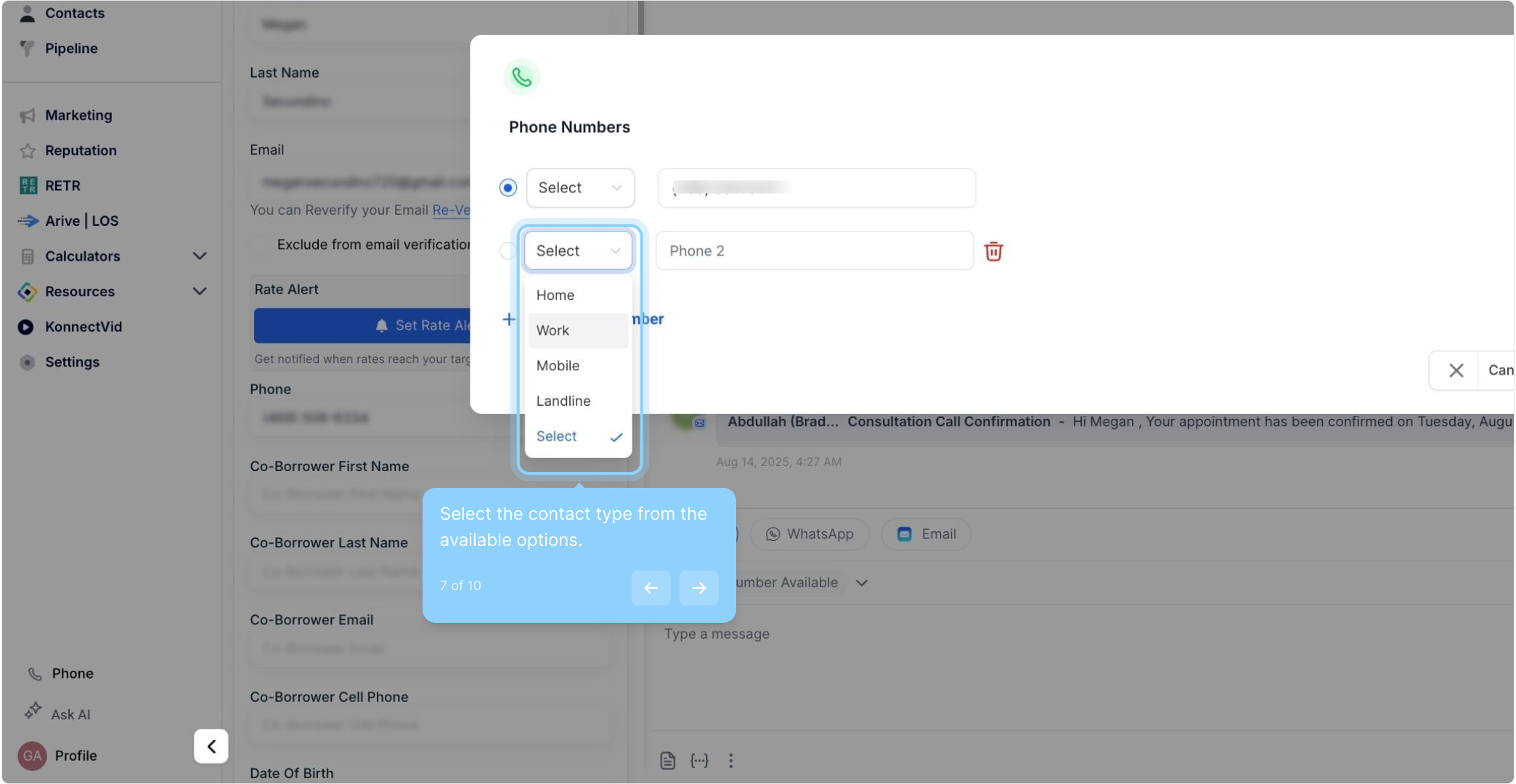
Task: Click the green phone icon in dialog
Action: [x=521, y=77]
